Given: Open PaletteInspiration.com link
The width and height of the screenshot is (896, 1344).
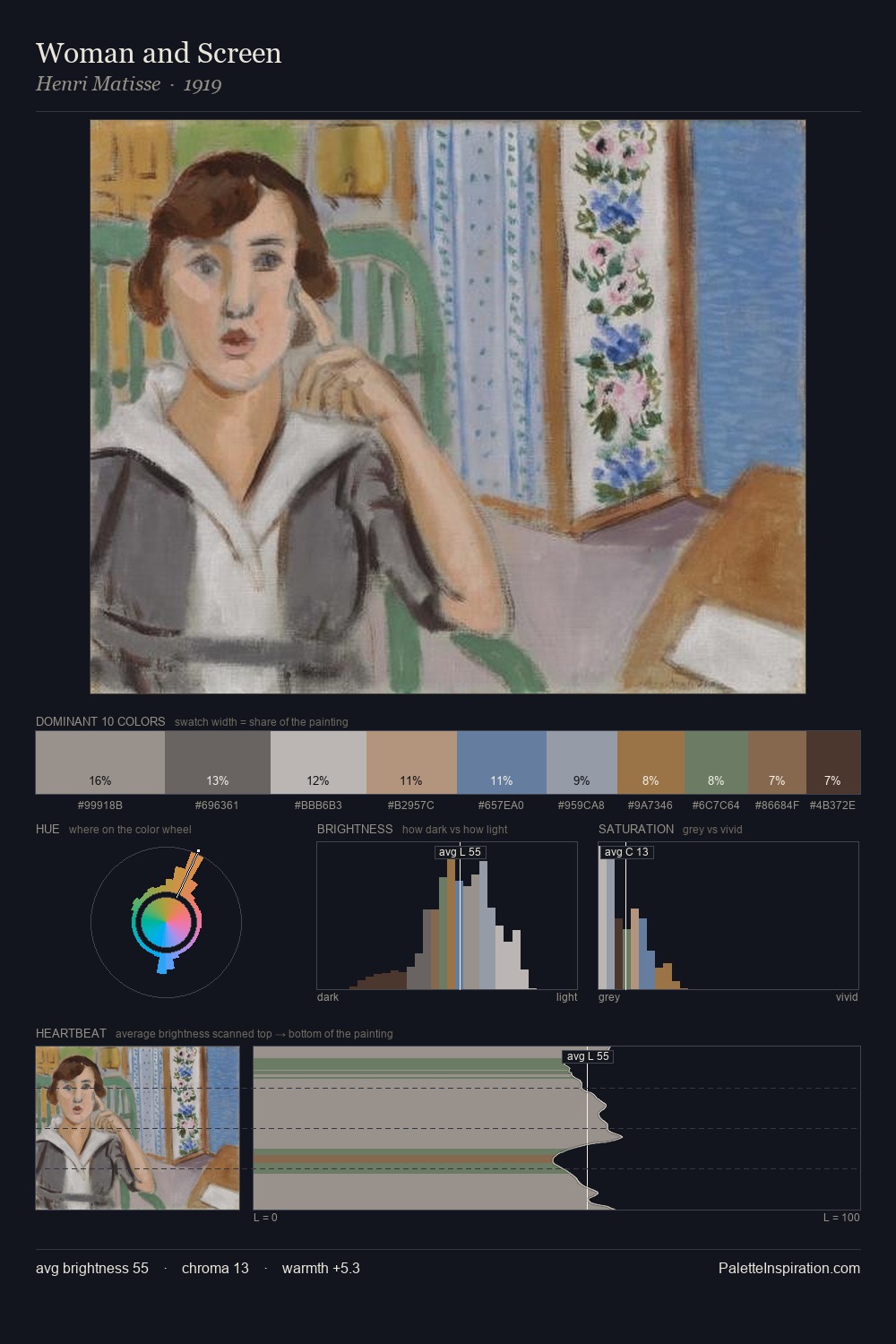Looking at the screenshot, I should (x=789, y=1268).
